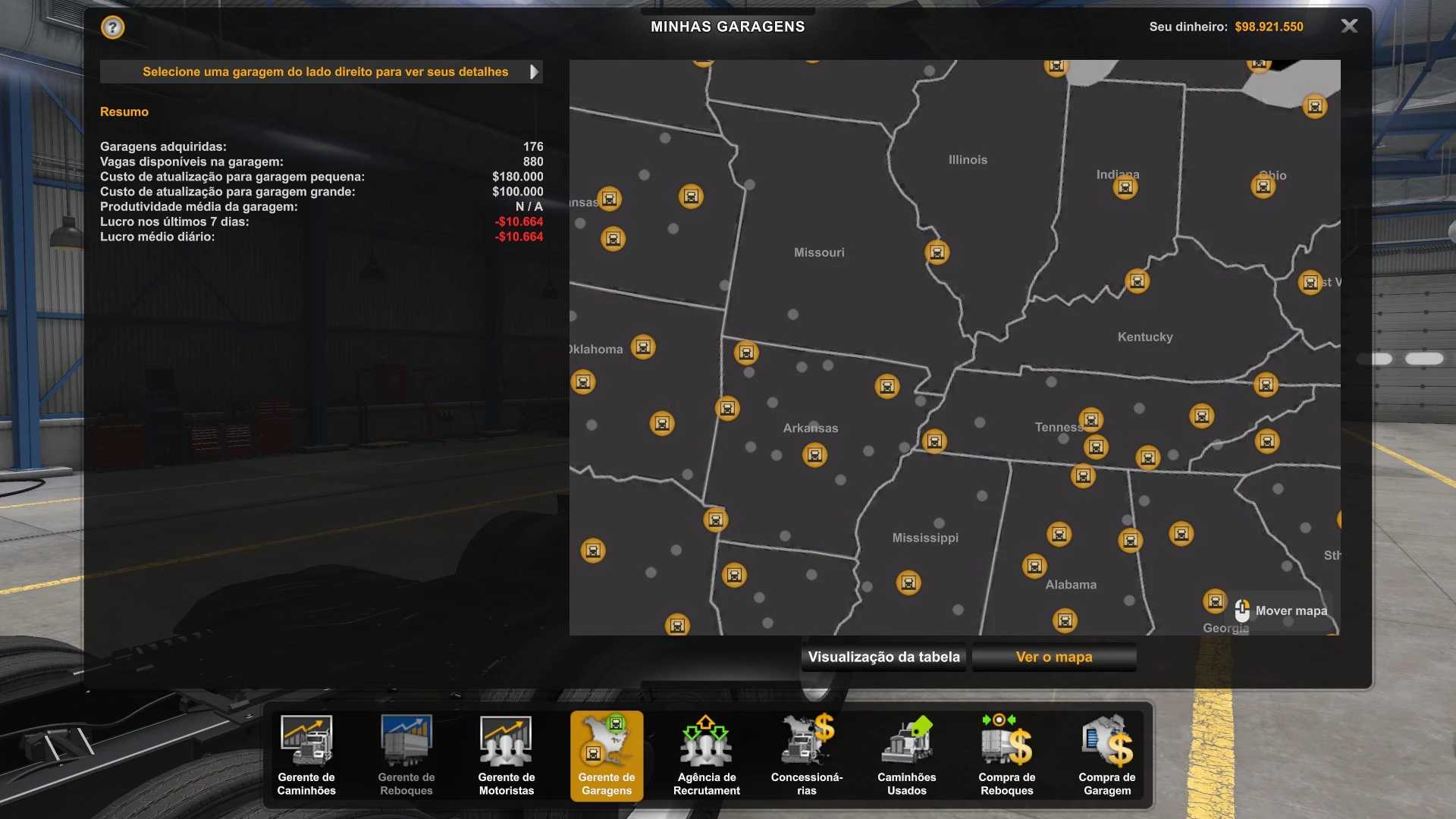Expand garage details panel arrow
This screenshot has height=819, width=1456.
(x=534, y=72)
